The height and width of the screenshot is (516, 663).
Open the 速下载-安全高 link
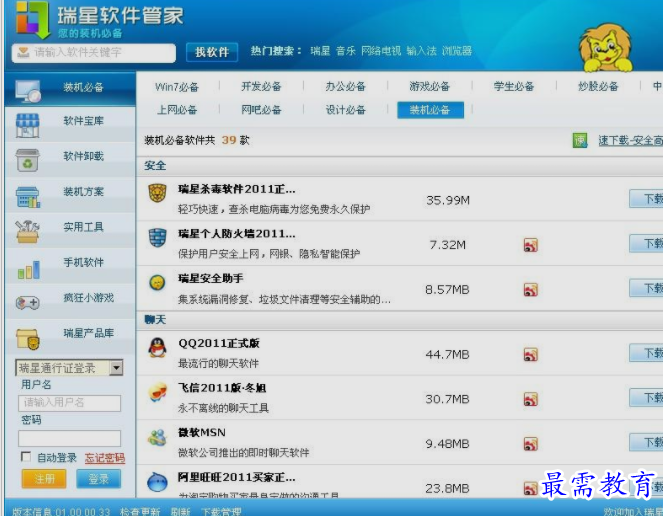630,141
